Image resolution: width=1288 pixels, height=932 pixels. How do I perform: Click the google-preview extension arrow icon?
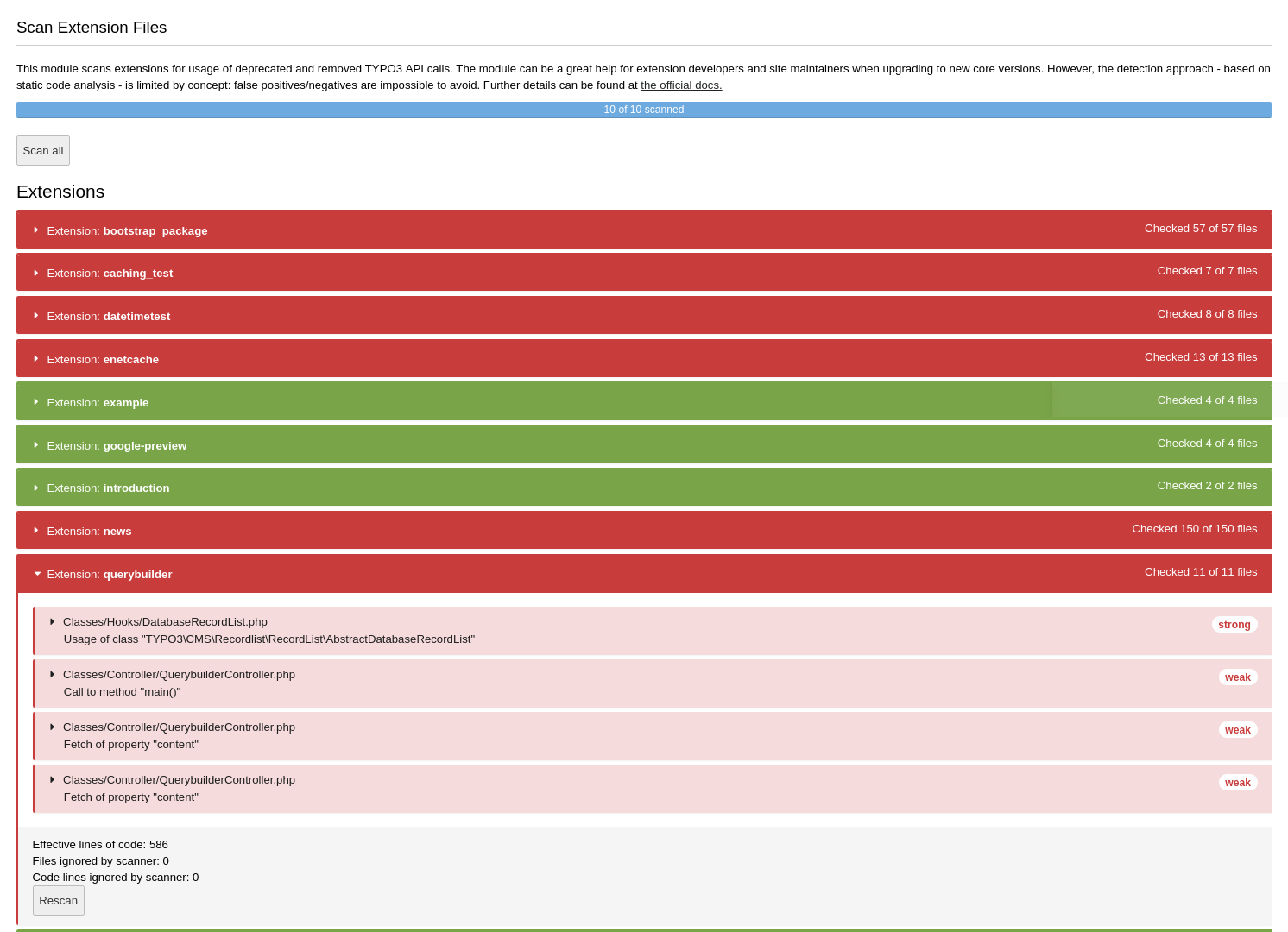click(36, 445)
